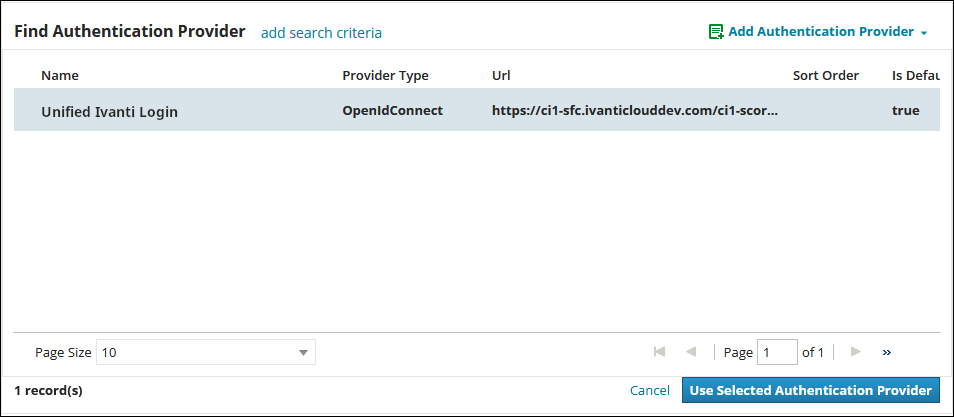
Task: Click Use Selected Authentication Provider button
Action: [x=810, y=390]
